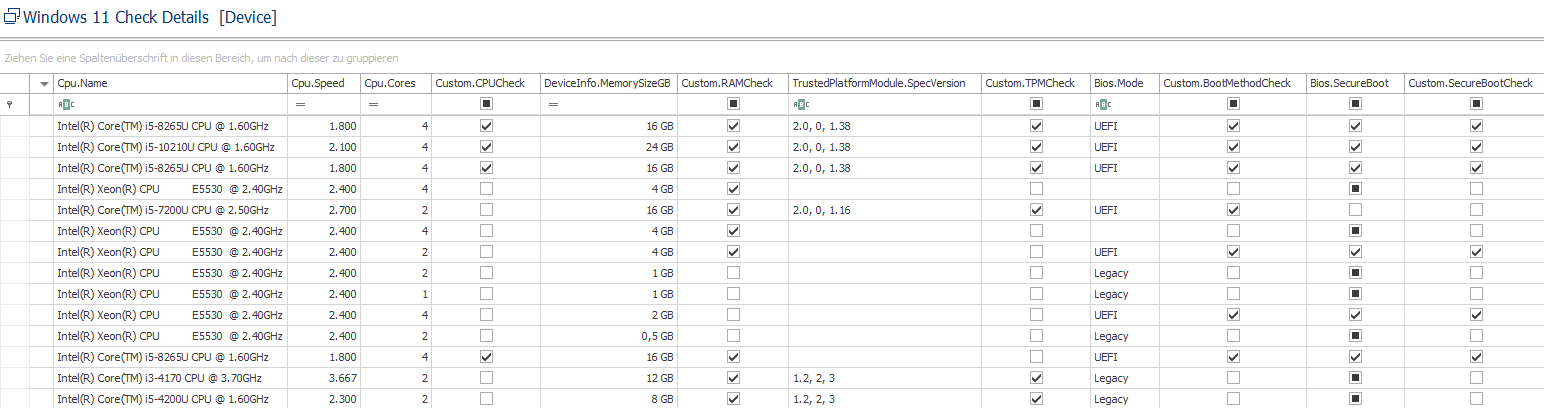Select the '2.0, 0, 1.16' TPM version cell
The width and height of the screenshot is (1544, 408).
pos(885,210)
